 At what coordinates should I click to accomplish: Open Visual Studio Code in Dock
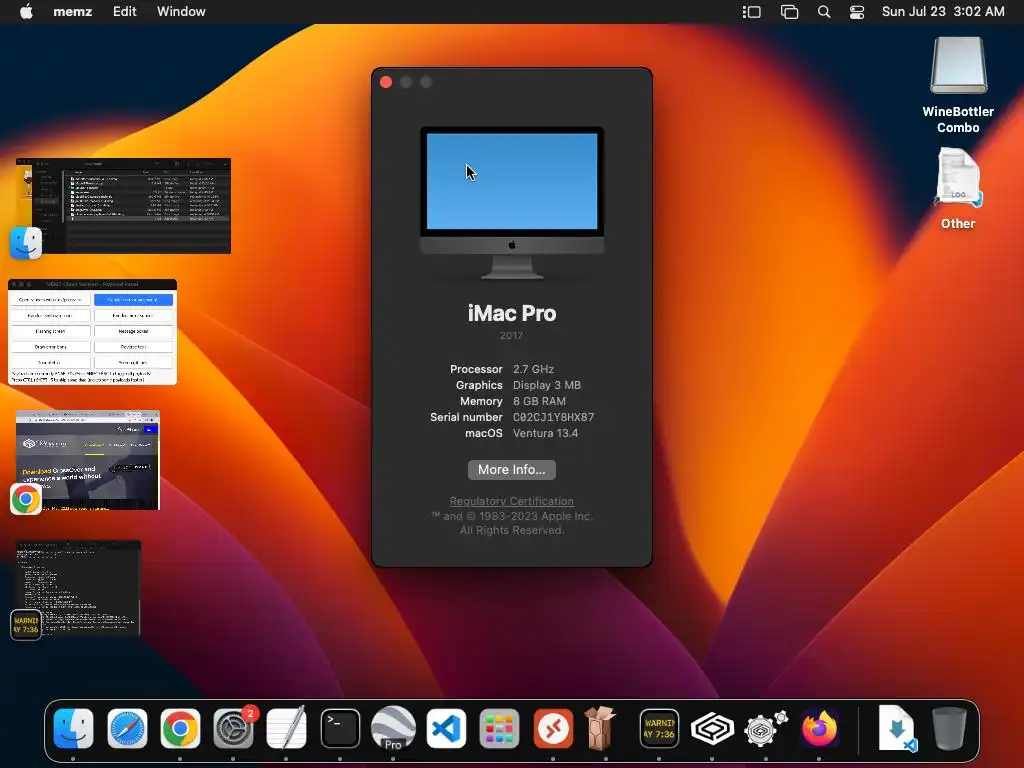(447, 728)
